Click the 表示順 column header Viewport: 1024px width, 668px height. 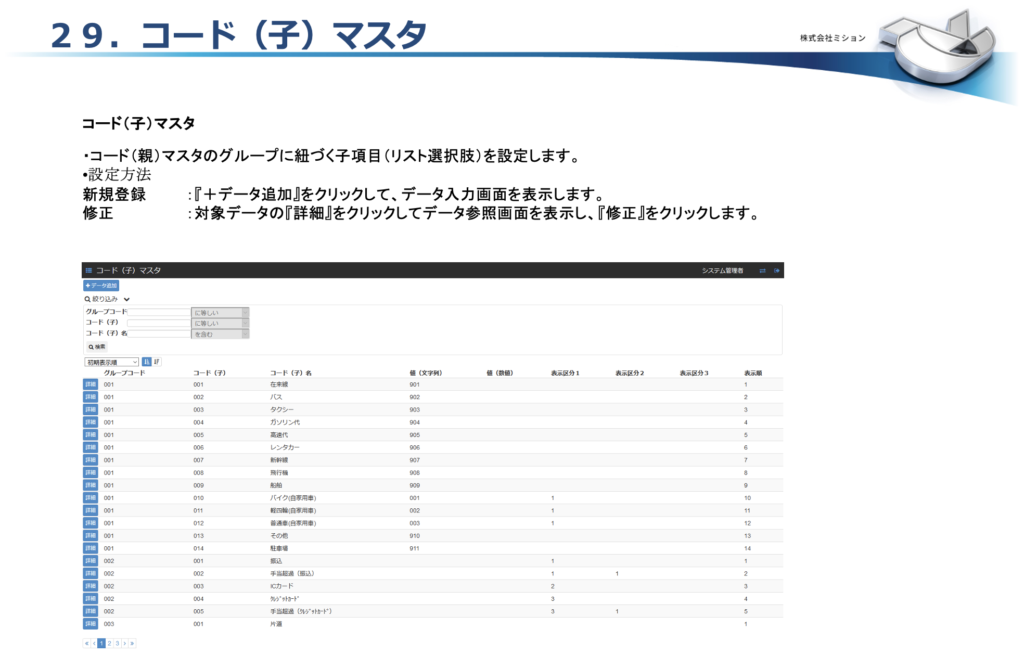(753, 373)
